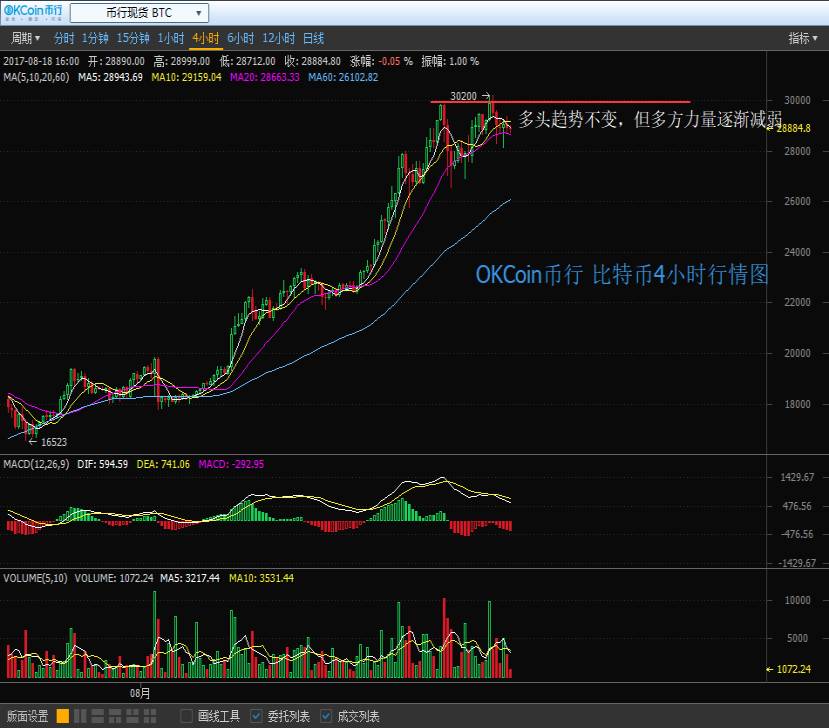Switch to the 15分钟 interval
The height and width of the screenshot is (728, 829).
133,38
